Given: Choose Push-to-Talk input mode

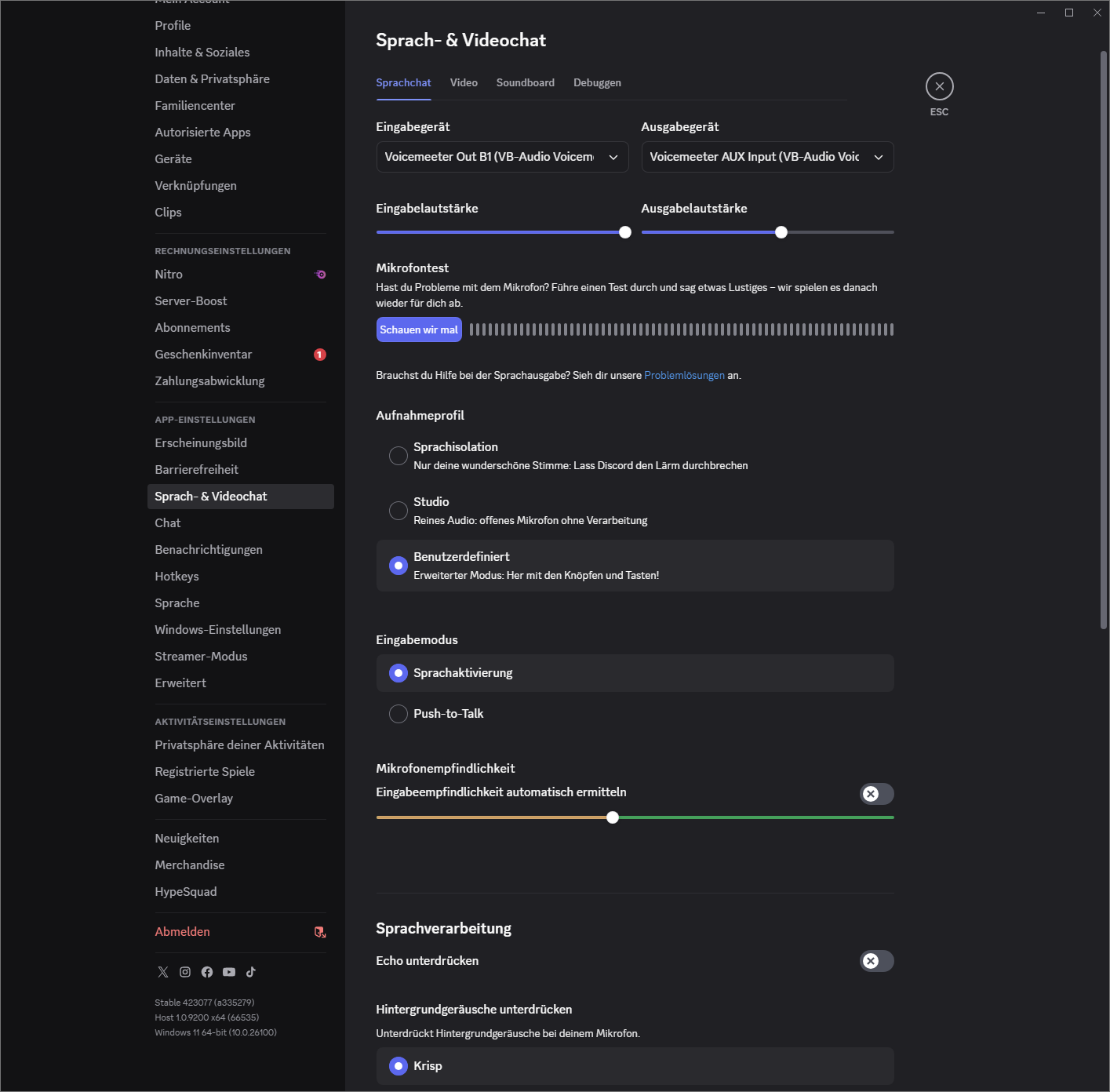Looking at the screenshot, I should click(635, 714).
